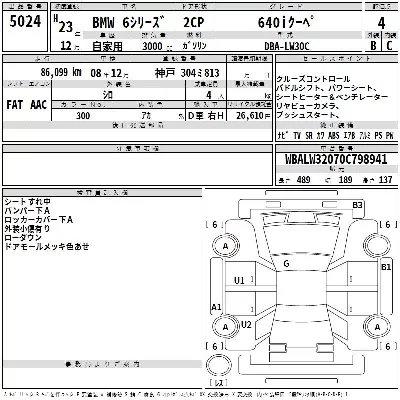400x400 pixels.
Task: Select the アルミ wheels equipment code
Action: tap(365, 136)
